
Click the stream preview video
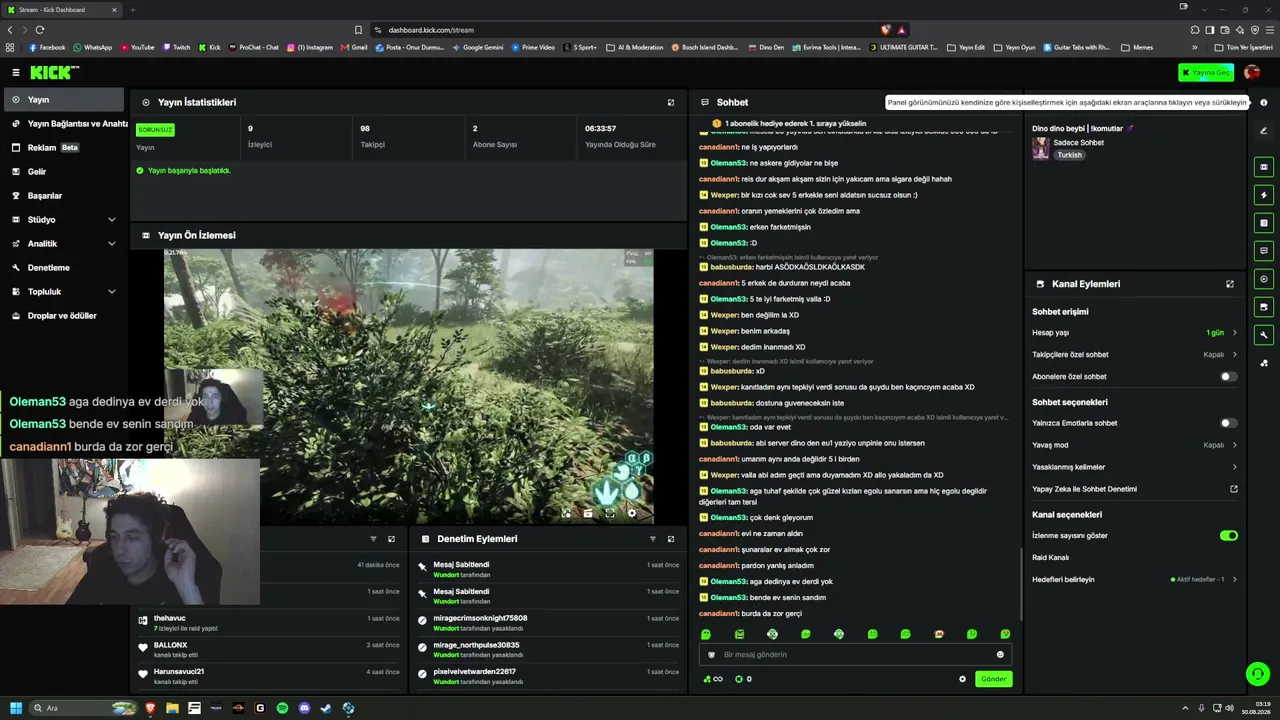408,386
